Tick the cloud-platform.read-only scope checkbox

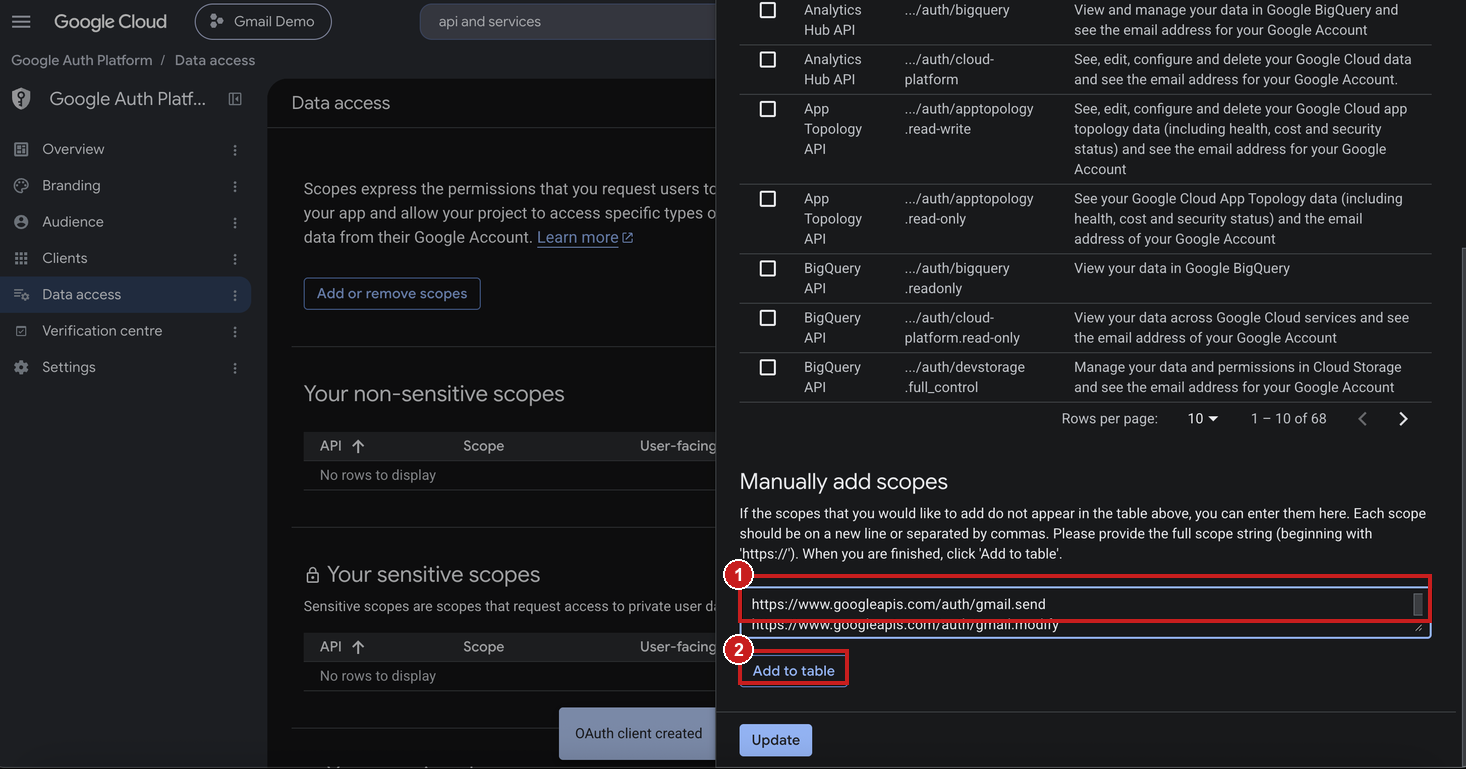point(768,318)
